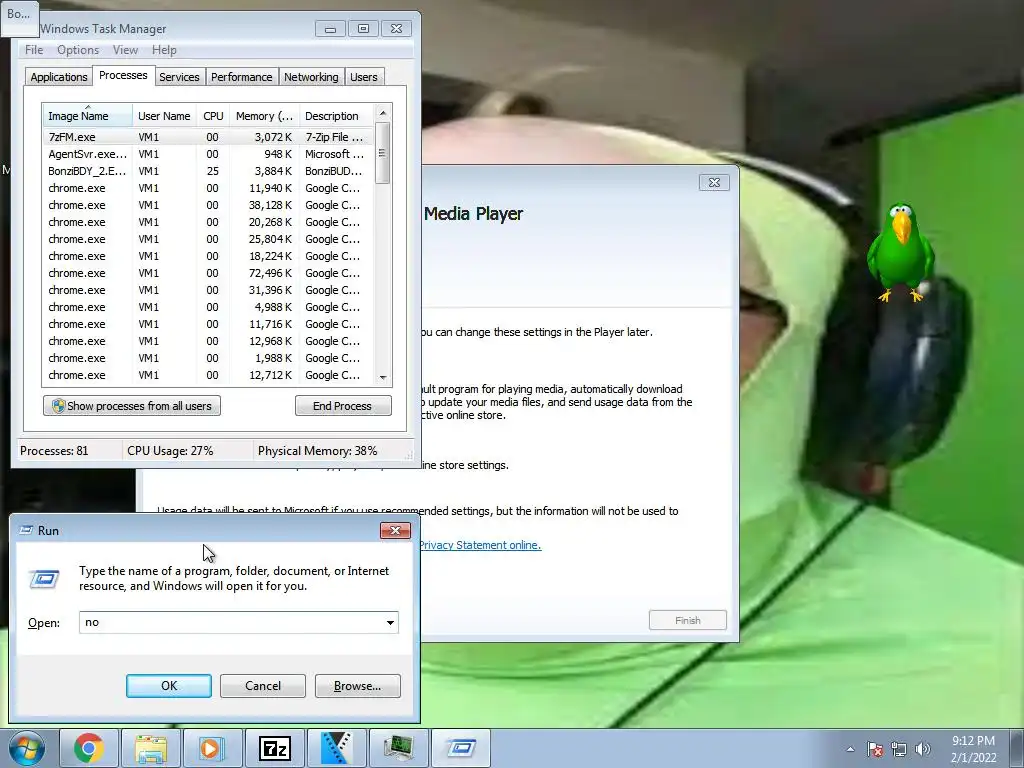Click the End Process button
Image resolution: width=1024 pixels, height=768 pixels.
coord(343,406)
